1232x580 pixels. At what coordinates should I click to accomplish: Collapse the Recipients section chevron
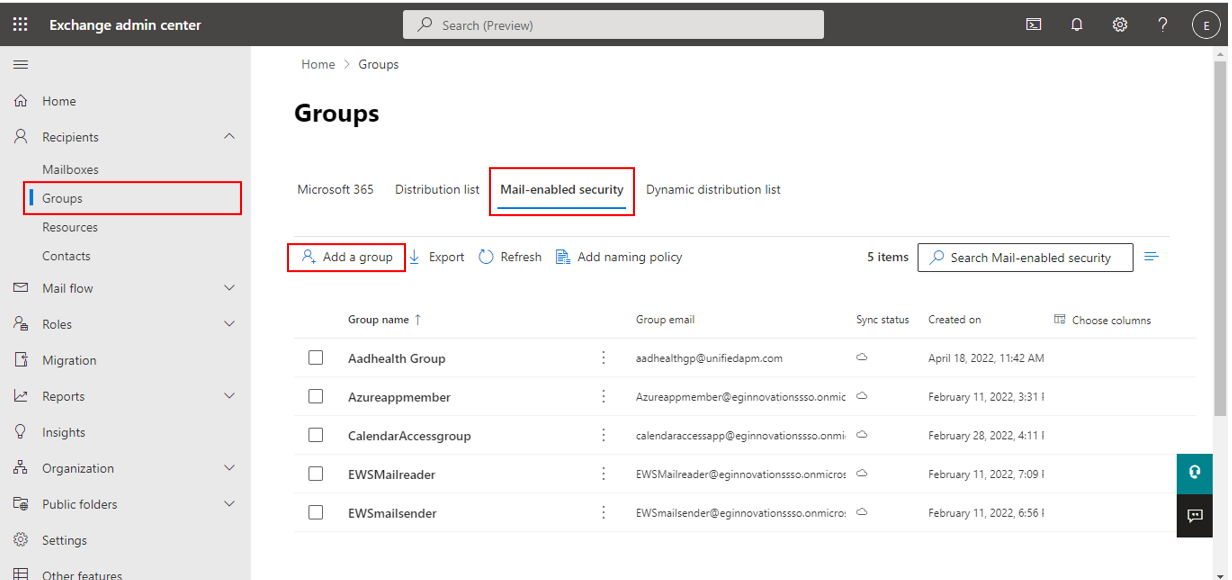(229, 136)
